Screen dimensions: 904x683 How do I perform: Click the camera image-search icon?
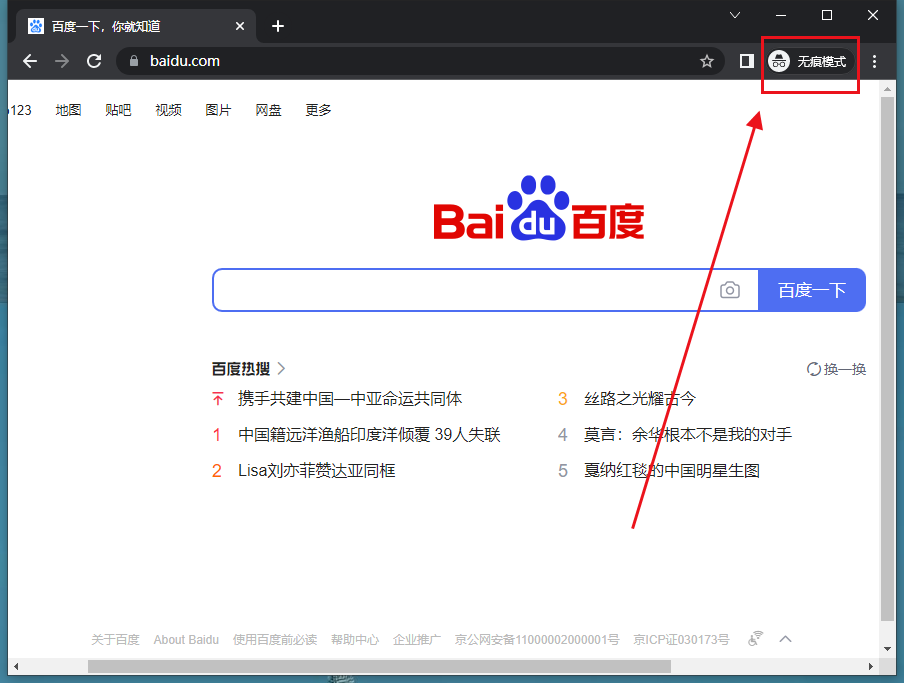point(730,290)
